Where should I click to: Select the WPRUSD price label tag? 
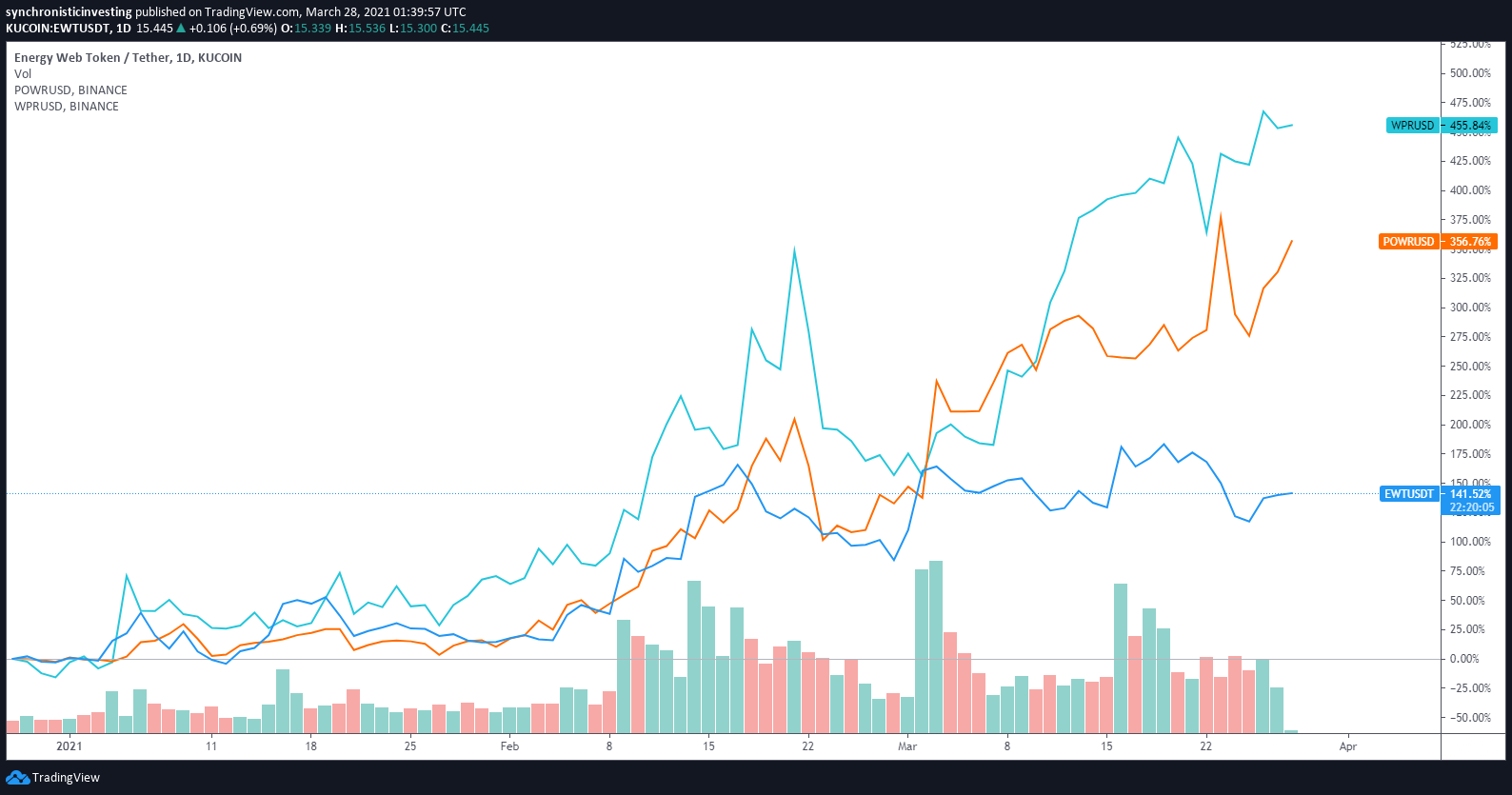click(1412, 126)
